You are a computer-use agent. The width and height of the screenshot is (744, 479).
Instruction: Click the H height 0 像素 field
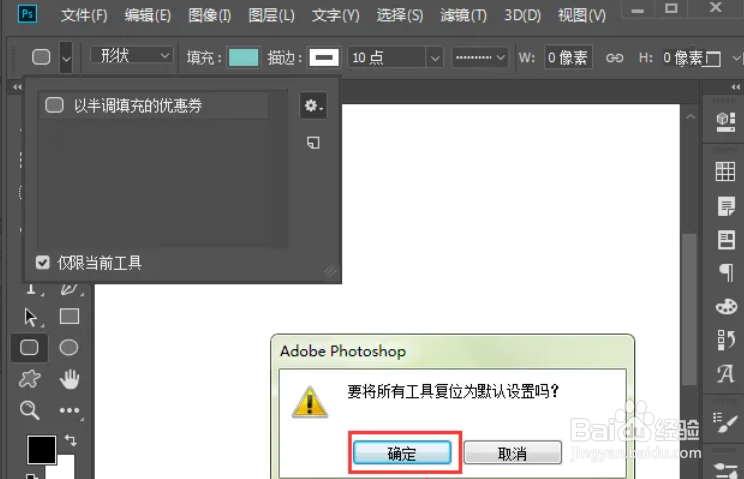pyautogui.click(x=682, y=58)
